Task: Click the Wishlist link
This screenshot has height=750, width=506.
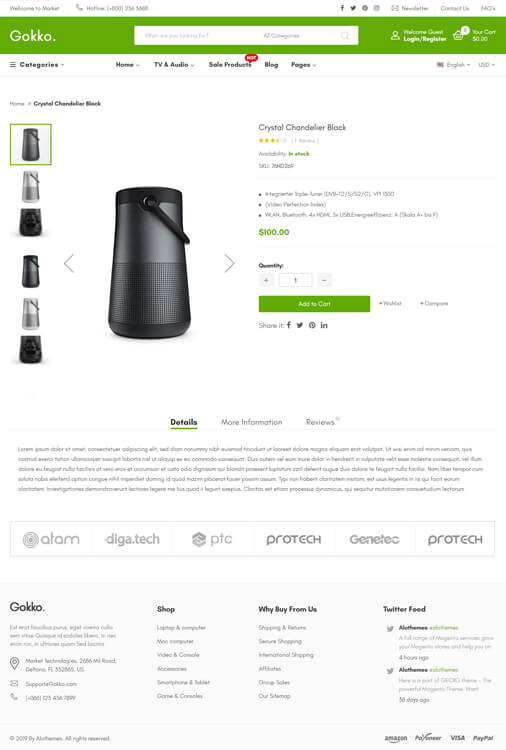Action: [390, 303]
